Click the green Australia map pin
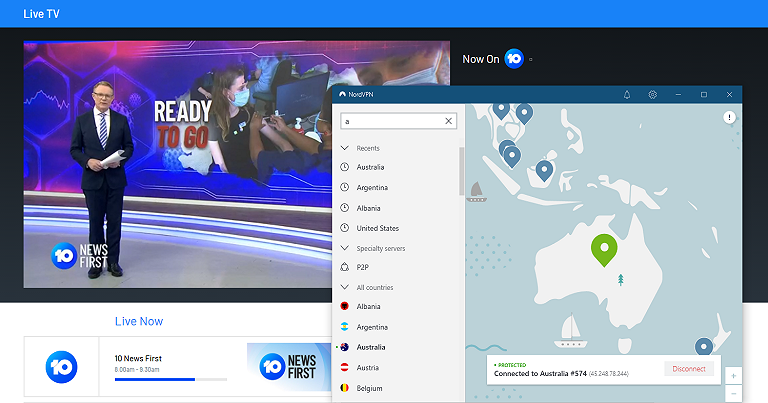This screenshot has width=768, height=403. click(x=604, y=250)
